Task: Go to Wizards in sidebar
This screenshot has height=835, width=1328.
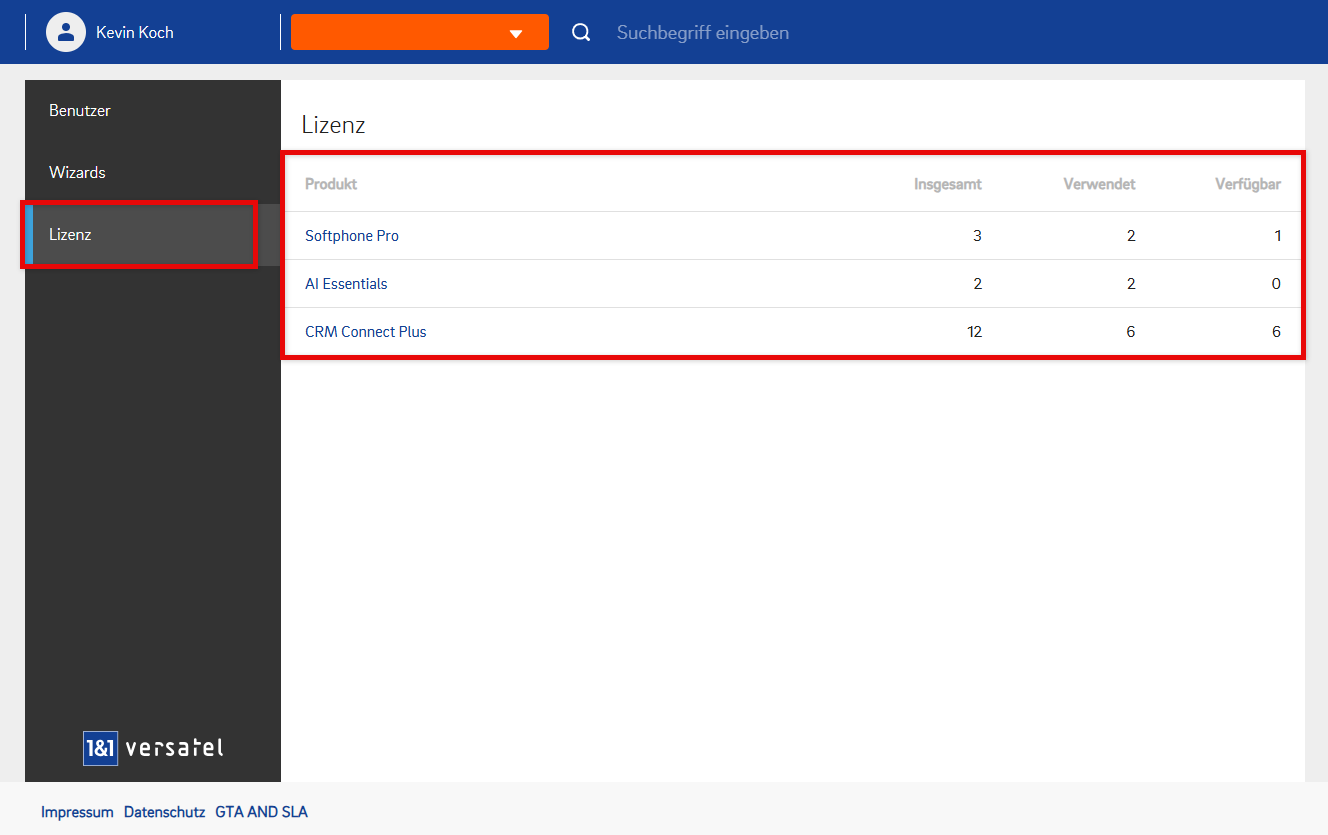Action: tap(77, 172)
